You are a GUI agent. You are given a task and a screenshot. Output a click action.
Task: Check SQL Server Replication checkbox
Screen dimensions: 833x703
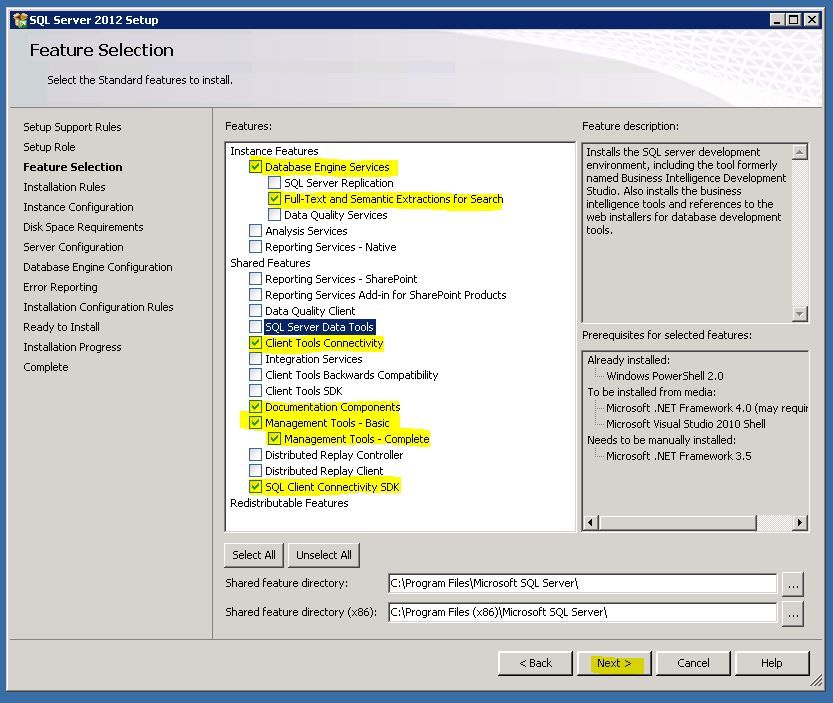tap(274, 183)
